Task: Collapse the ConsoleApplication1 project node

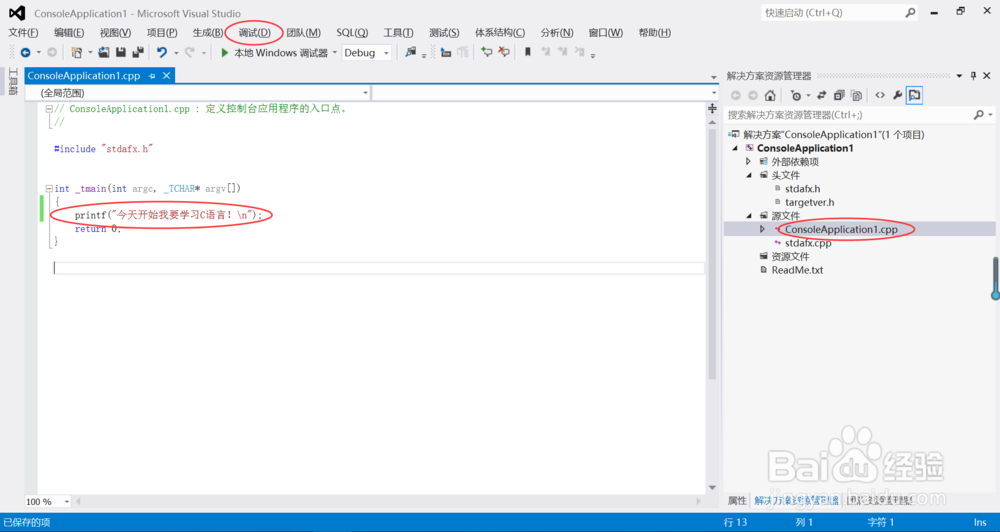Action: (735, 149)
